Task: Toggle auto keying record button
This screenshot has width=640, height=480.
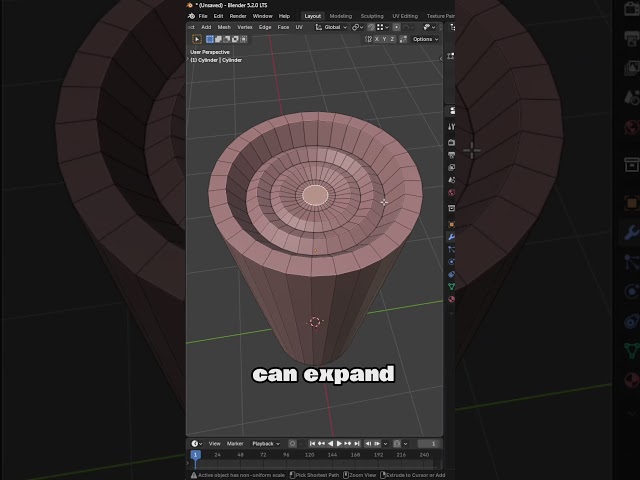Action: [293, 444]
